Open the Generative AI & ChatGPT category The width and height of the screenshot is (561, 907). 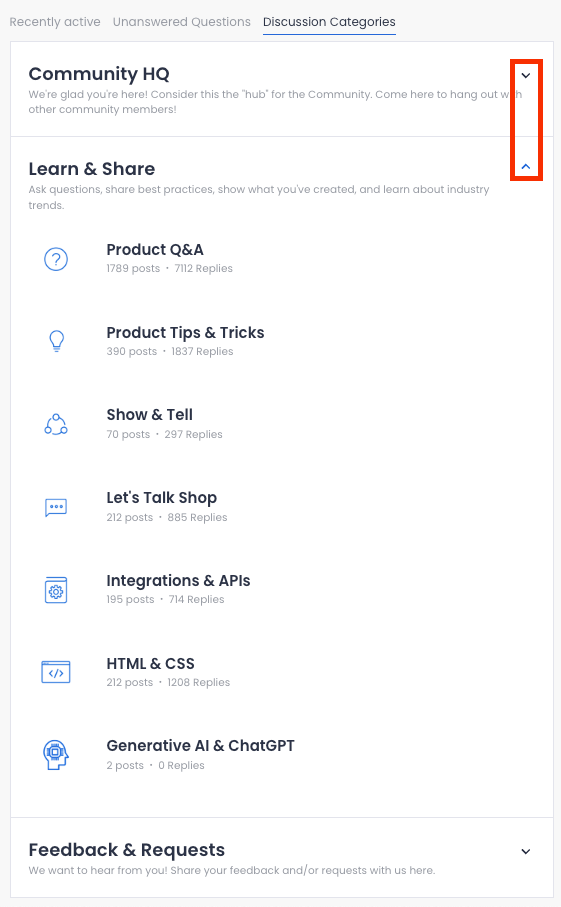point(200,746)
